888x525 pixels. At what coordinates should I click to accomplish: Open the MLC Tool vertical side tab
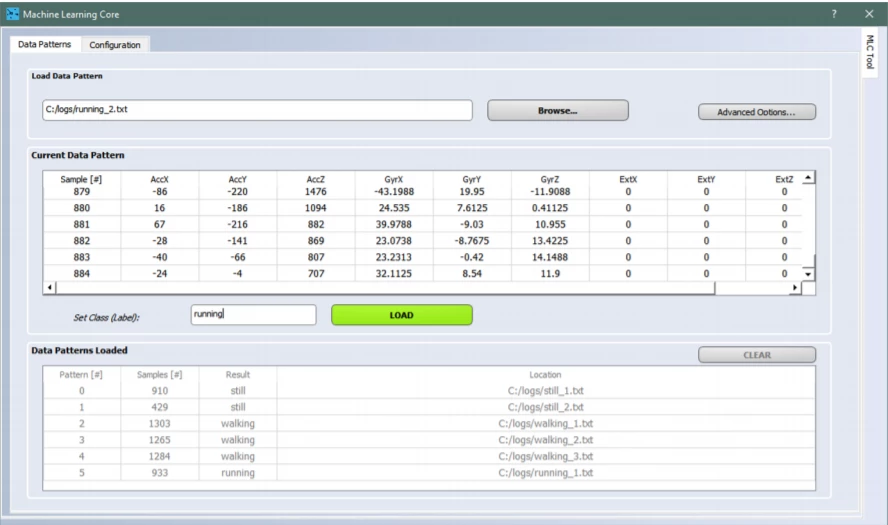pos(870,52)
